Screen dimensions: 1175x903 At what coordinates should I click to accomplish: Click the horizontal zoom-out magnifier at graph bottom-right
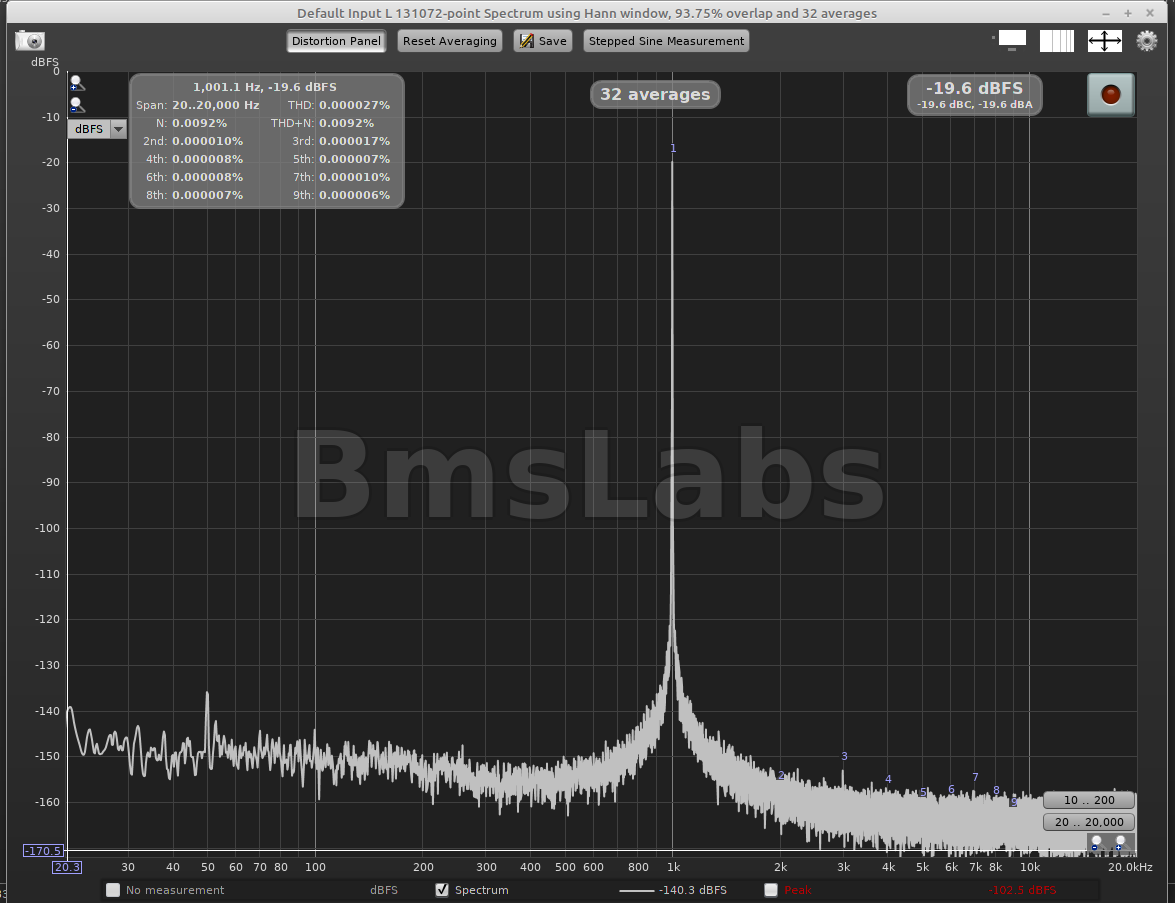(x=1096, y=844)
